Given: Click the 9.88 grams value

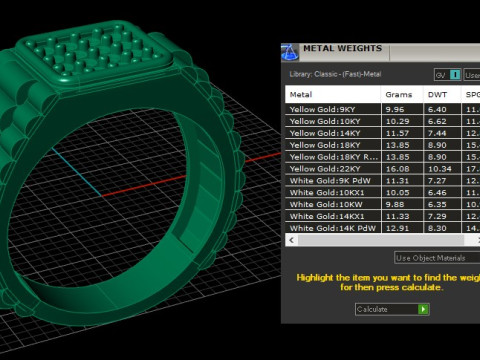Looking at the screenshot, I should tap(395, 205).
